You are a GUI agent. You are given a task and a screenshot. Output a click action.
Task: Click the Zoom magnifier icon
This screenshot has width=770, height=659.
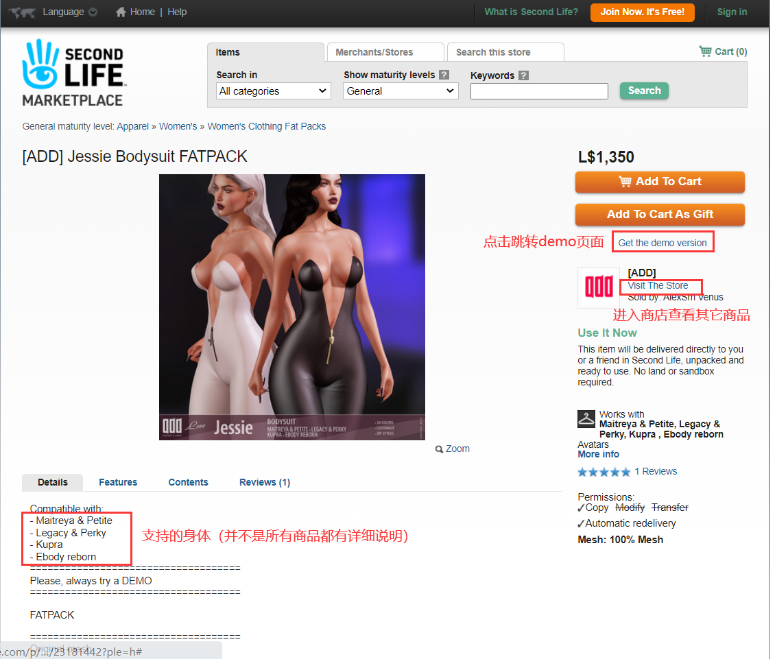coord(439,449)
